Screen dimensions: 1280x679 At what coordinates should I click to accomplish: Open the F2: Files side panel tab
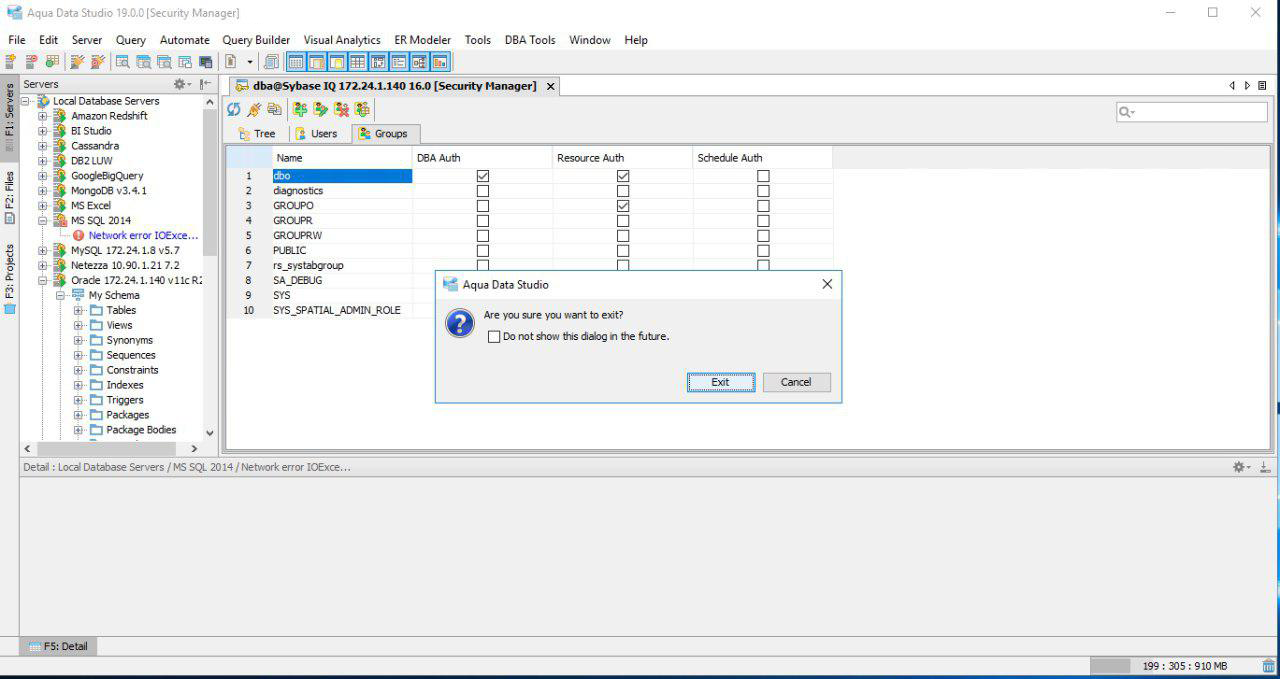(9, 196)
